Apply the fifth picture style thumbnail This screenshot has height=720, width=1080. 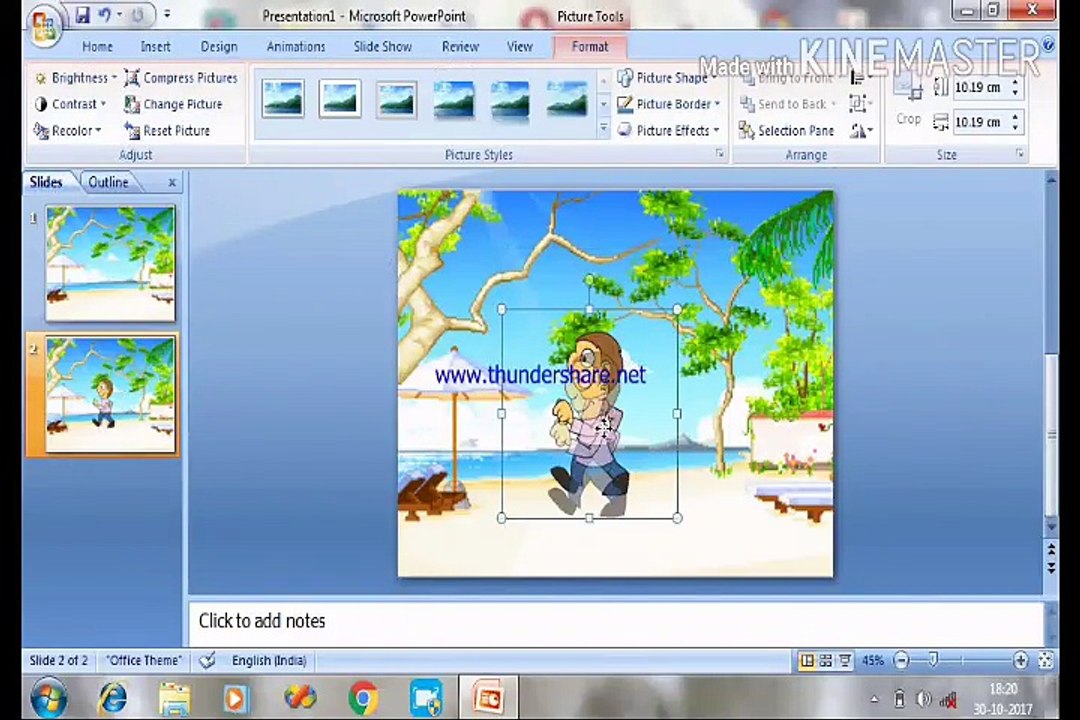pyautogui.click(x=510, y=100)
